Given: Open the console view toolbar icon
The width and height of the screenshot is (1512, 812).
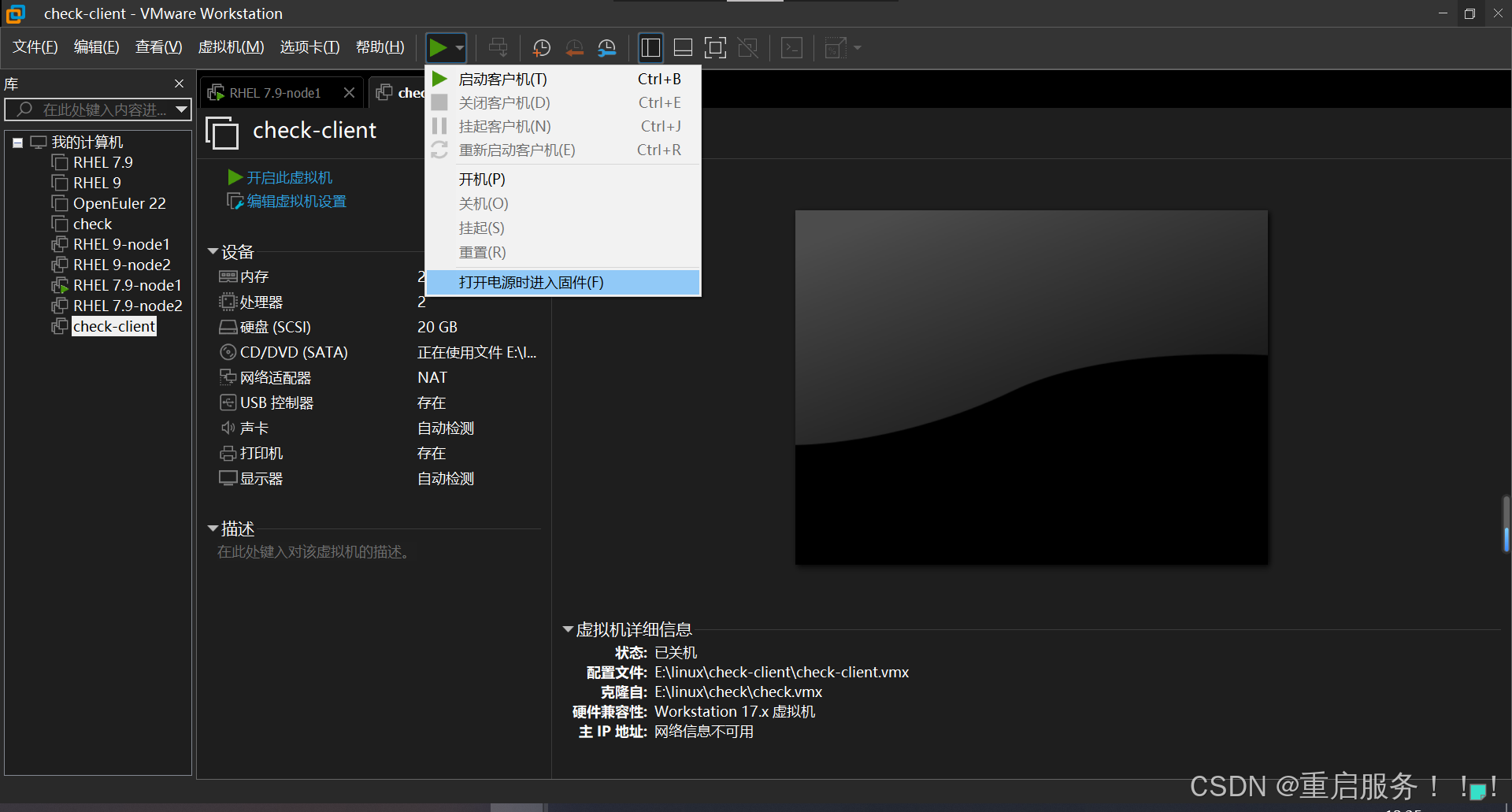Looking at the screenshot, I should (x=791, y=48).
